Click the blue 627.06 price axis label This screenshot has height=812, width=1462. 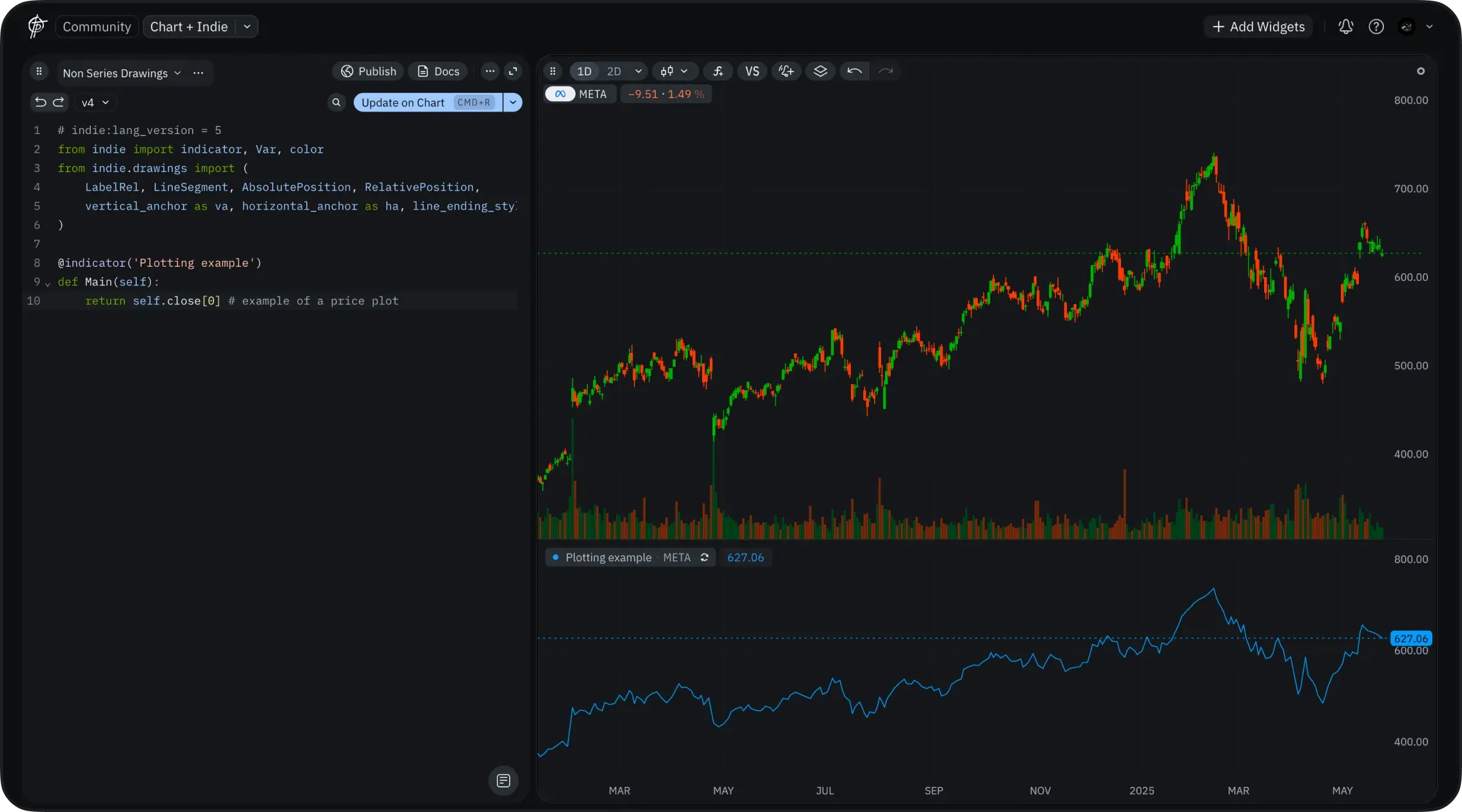coord(1411,639)
